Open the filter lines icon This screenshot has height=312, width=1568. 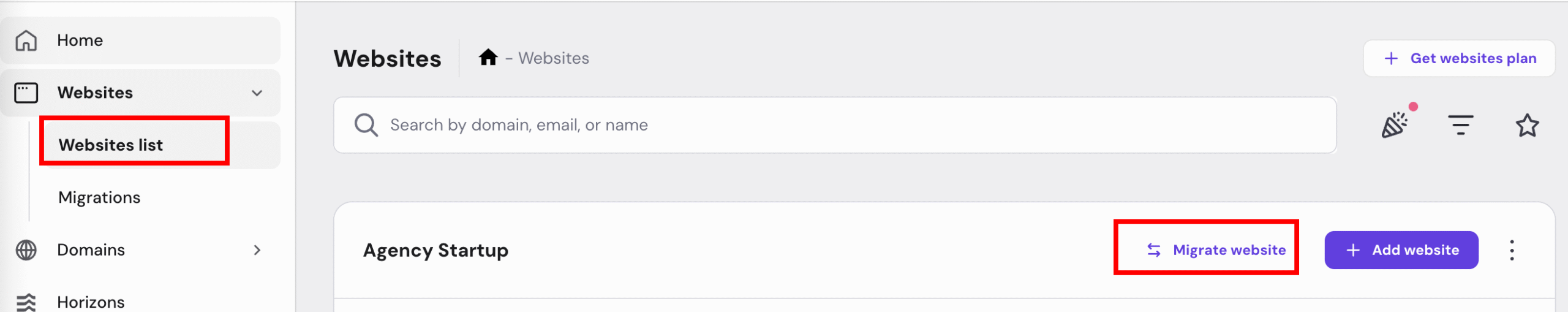(1461, 125)
